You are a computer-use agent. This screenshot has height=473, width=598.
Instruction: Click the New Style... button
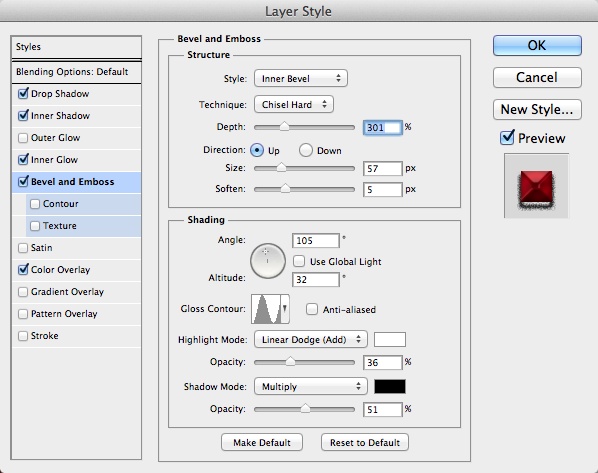tap(537, 109)
